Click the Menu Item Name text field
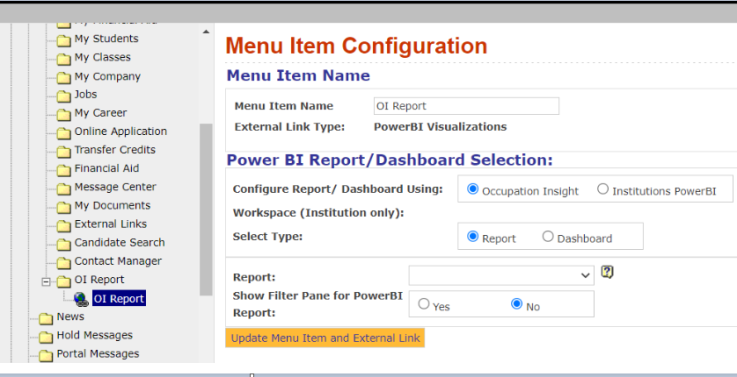The image size is (737, 377). point(466,106)
